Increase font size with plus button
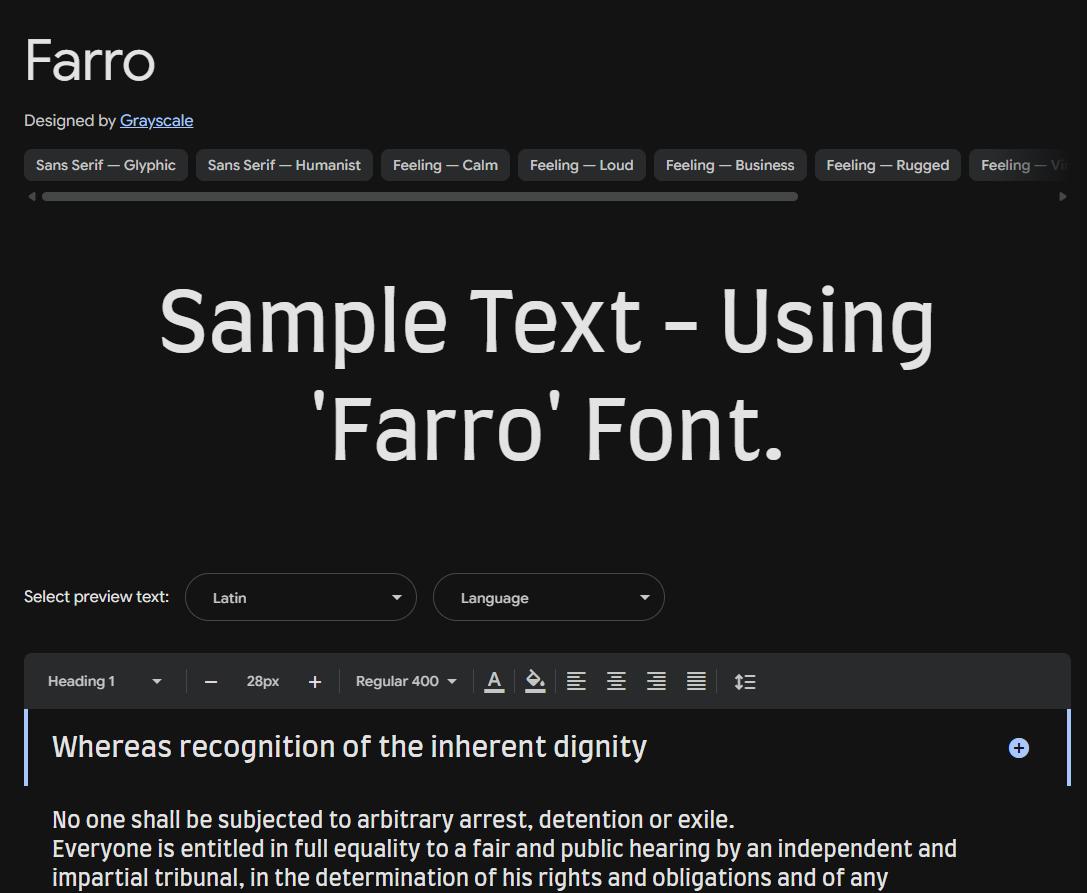 [315, 682]
